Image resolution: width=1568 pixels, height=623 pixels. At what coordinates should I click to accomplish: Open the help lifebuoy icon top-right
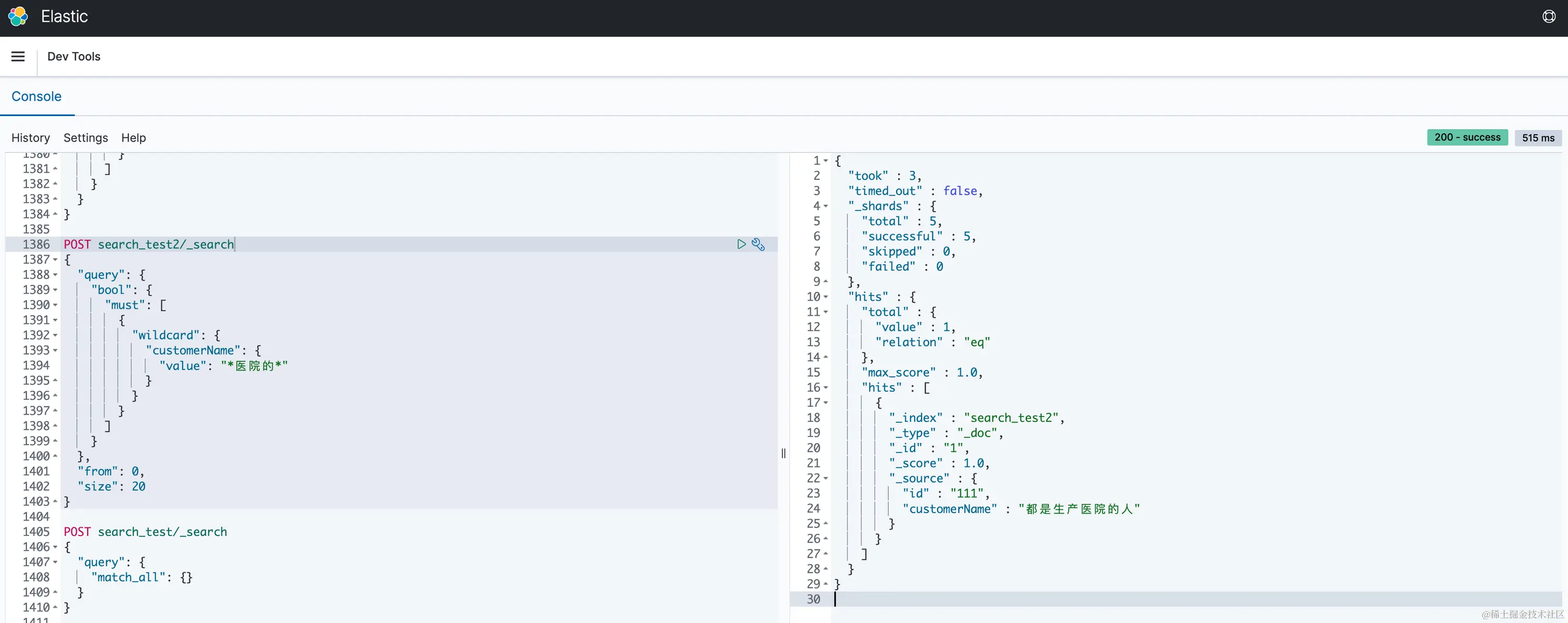click(1548, 17)
